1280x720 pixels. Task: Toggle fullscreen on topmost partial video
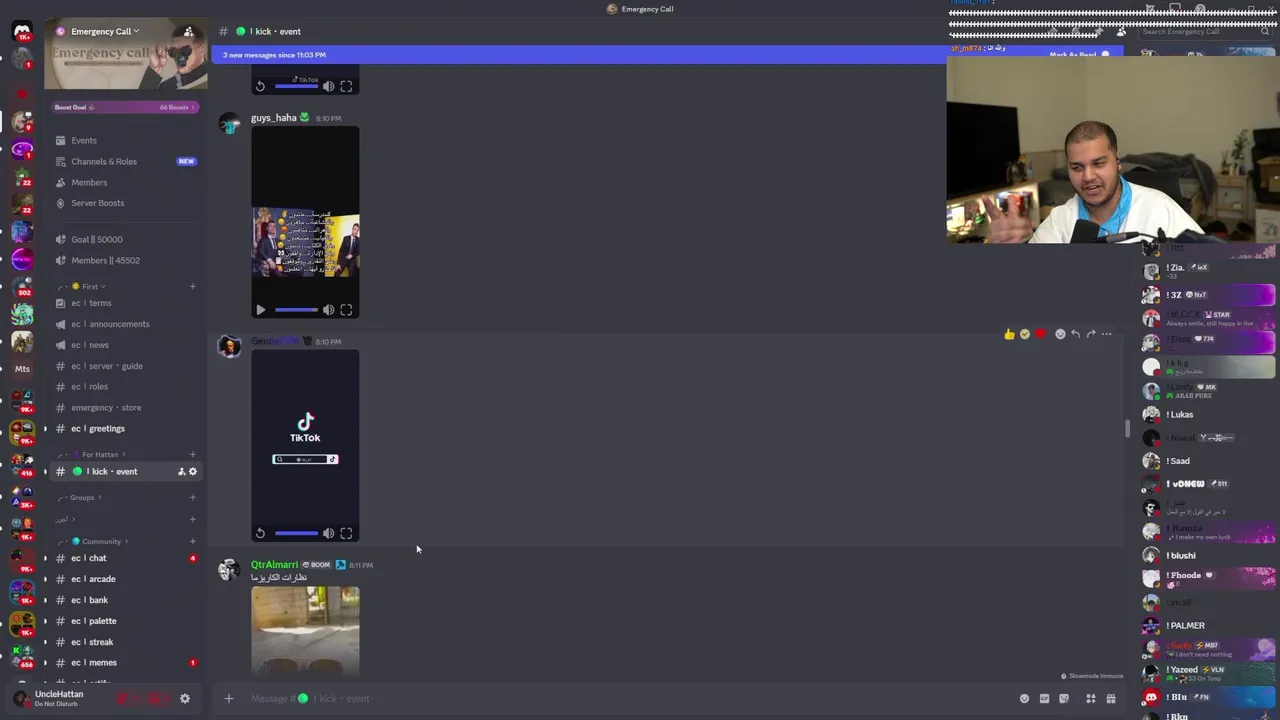(346, 86)
